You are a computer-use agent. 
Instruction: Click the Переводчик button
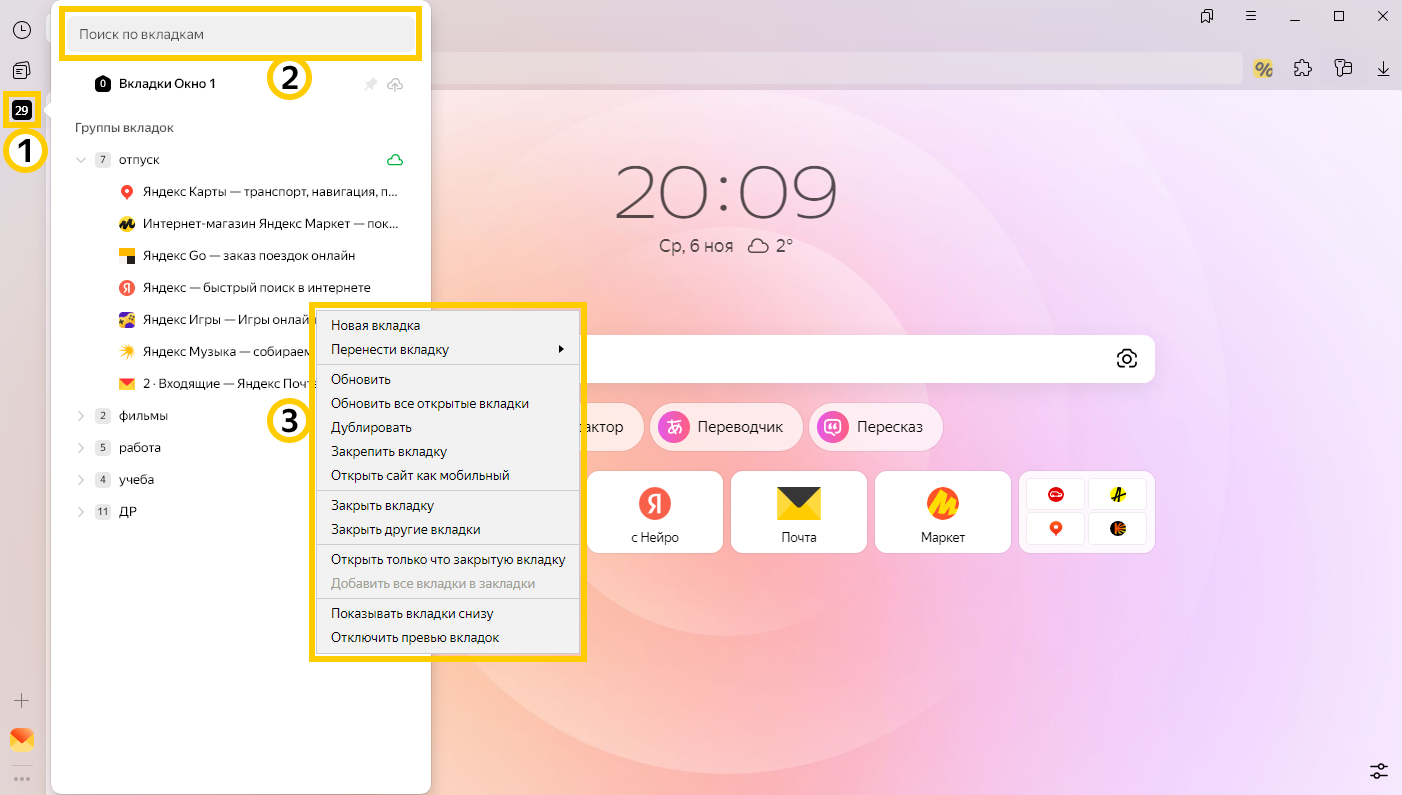(x=726, y=428)
